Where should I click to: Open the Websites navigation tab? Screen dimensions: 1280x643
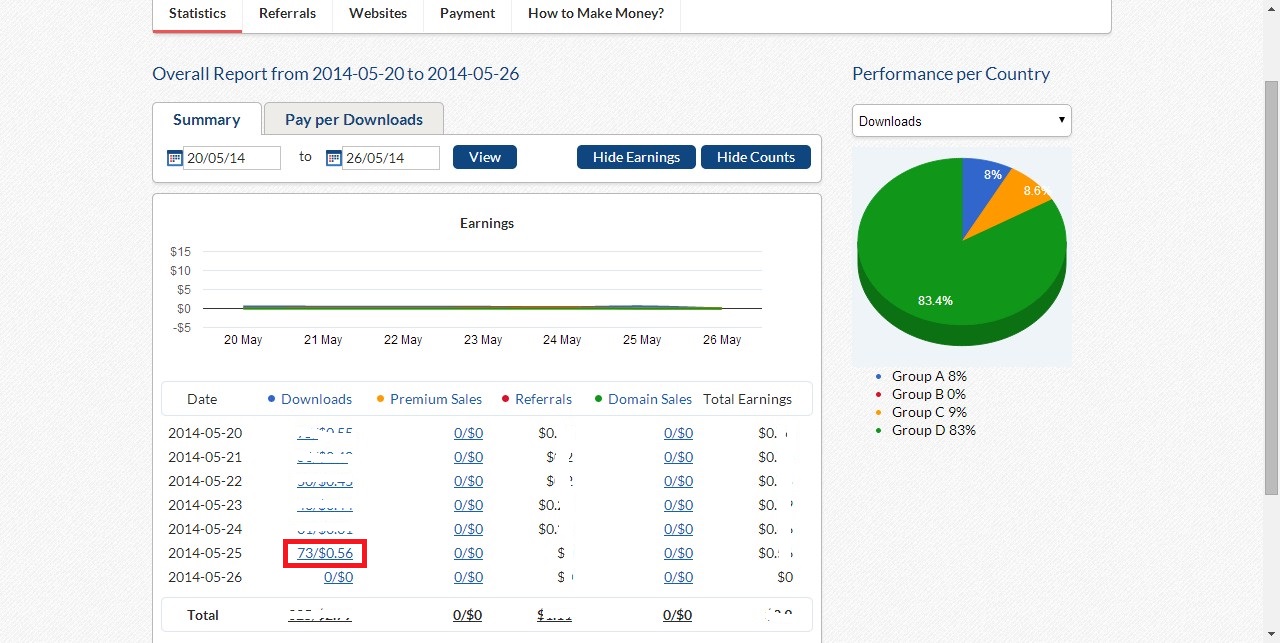point(377,14)
